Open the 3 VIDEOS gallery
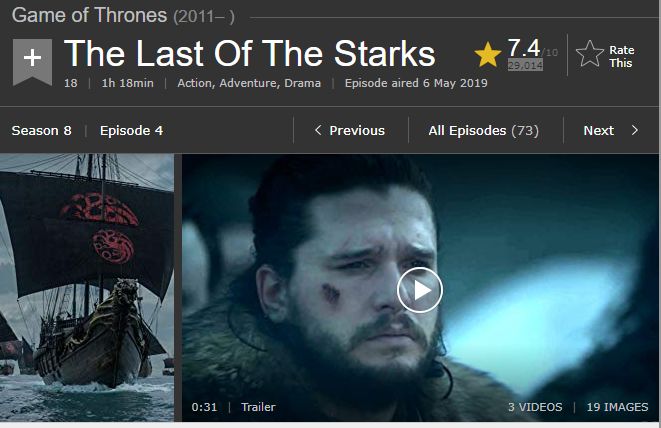 (x=535, y=407)
